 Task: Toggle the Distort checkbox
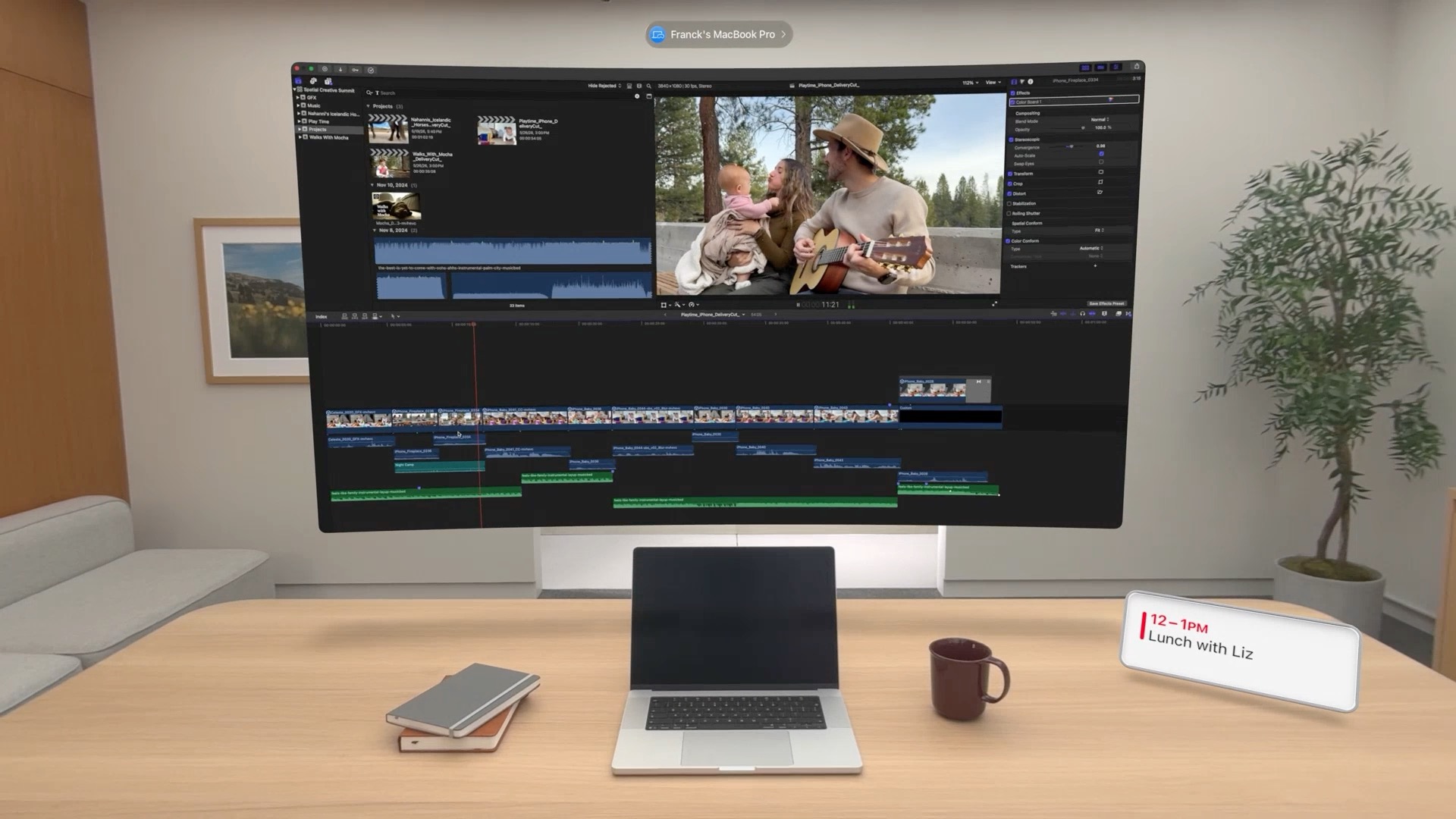coord(1009,193)
